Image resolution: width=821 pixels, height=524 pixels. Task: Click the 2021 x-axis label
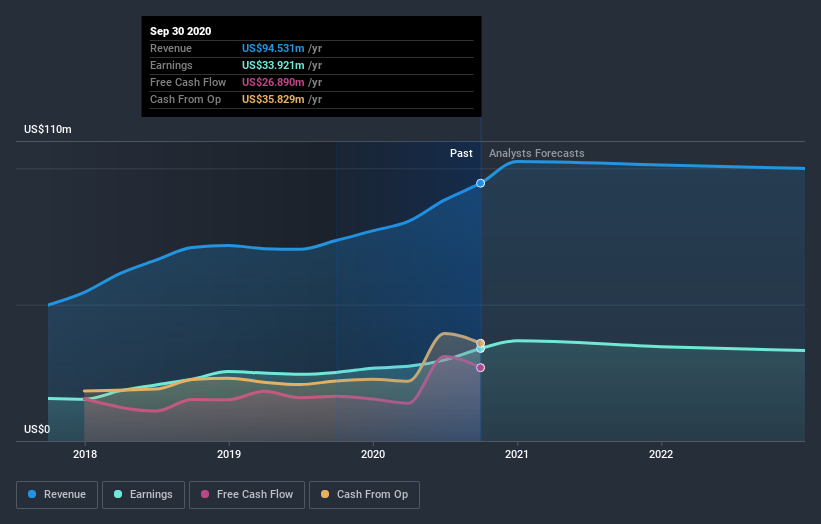[517, 454]
